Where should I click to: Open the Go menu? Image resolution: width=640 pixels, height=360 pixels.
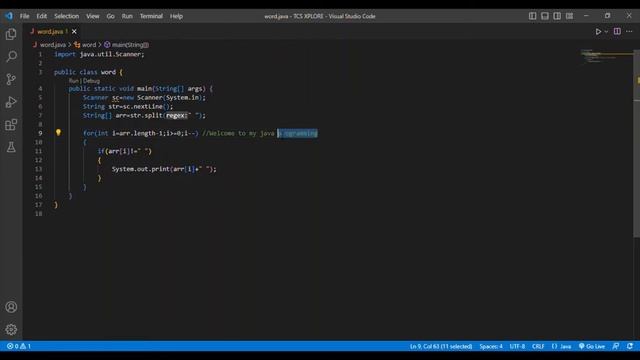(x=111, y=16)
